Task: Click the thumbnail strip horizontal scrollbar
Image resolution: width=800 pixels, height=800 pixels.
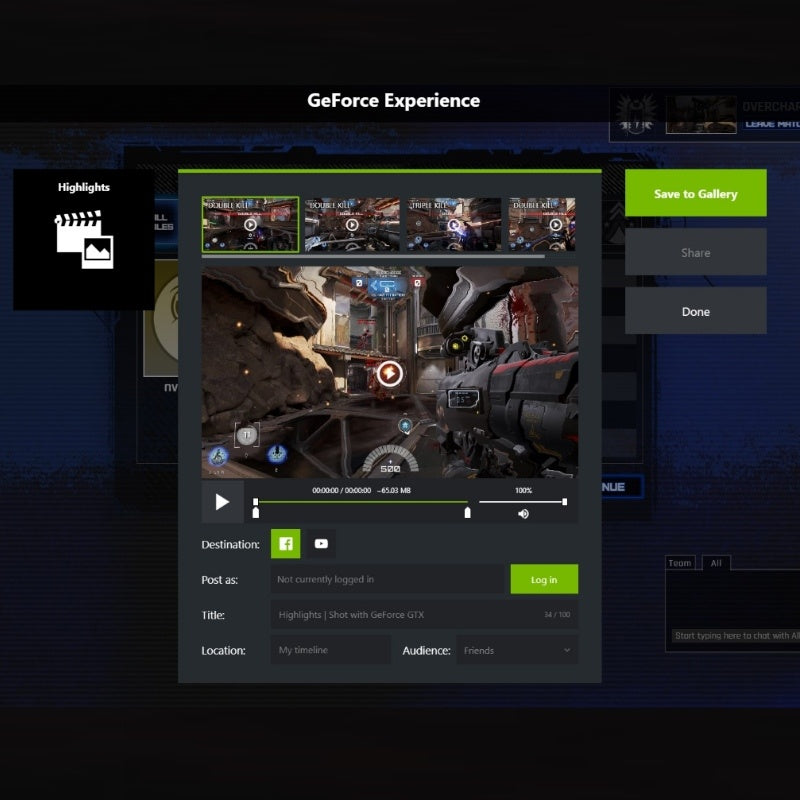Action: pos(373,257)
